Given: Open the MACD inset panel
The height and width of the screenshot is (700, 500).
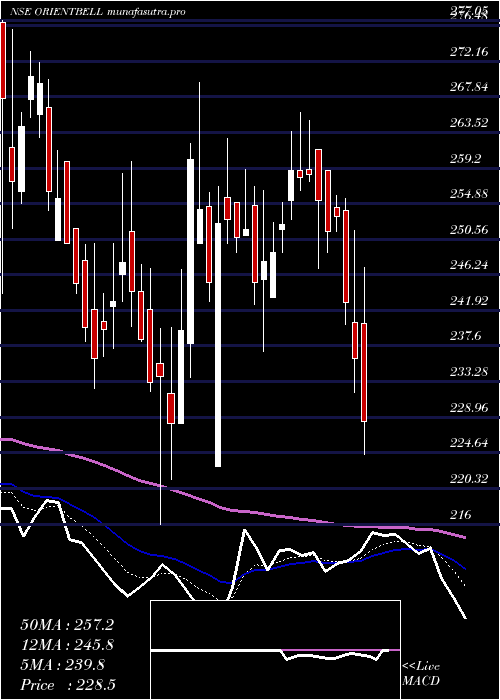Looking at the screenshot, I should point(275,650).
